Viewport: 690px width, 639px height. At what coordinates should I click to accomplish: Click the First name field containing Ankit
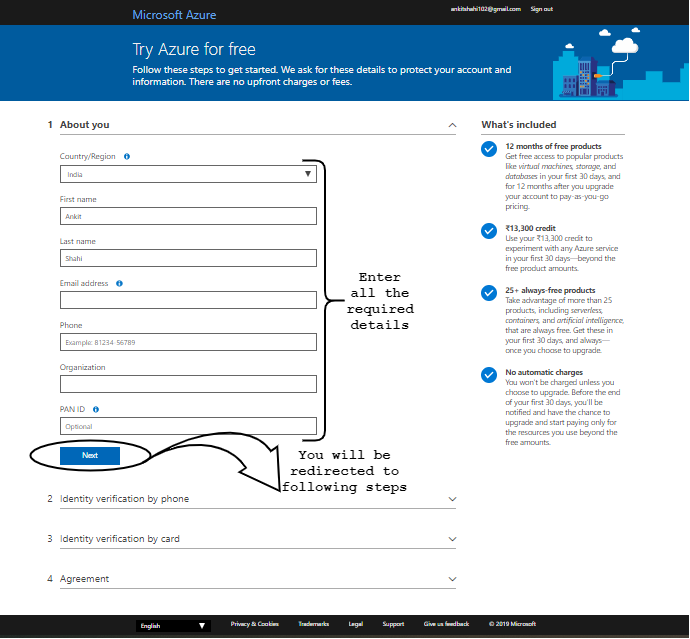188,216
